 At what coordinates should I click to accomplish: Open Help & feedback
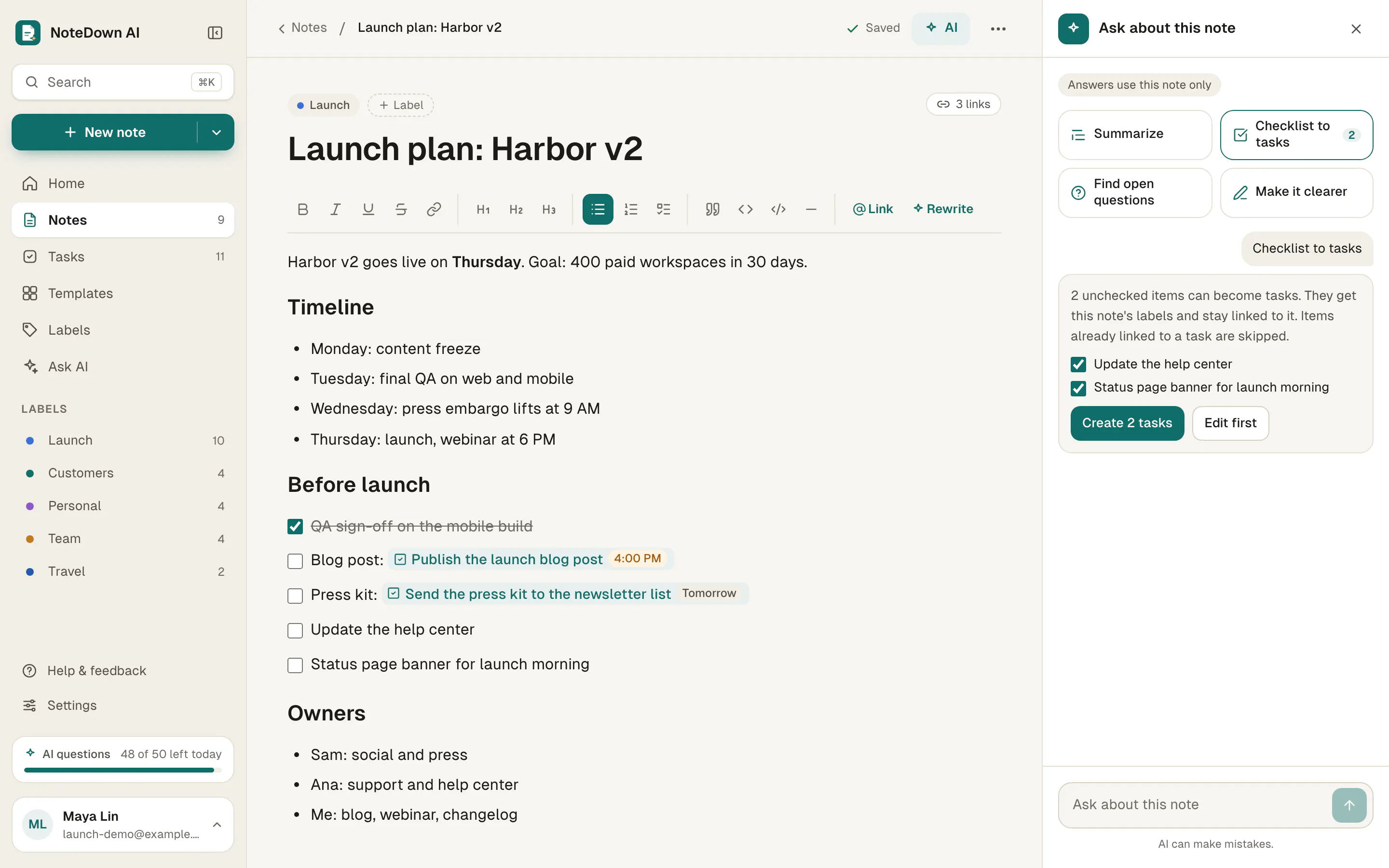point(123,670)
